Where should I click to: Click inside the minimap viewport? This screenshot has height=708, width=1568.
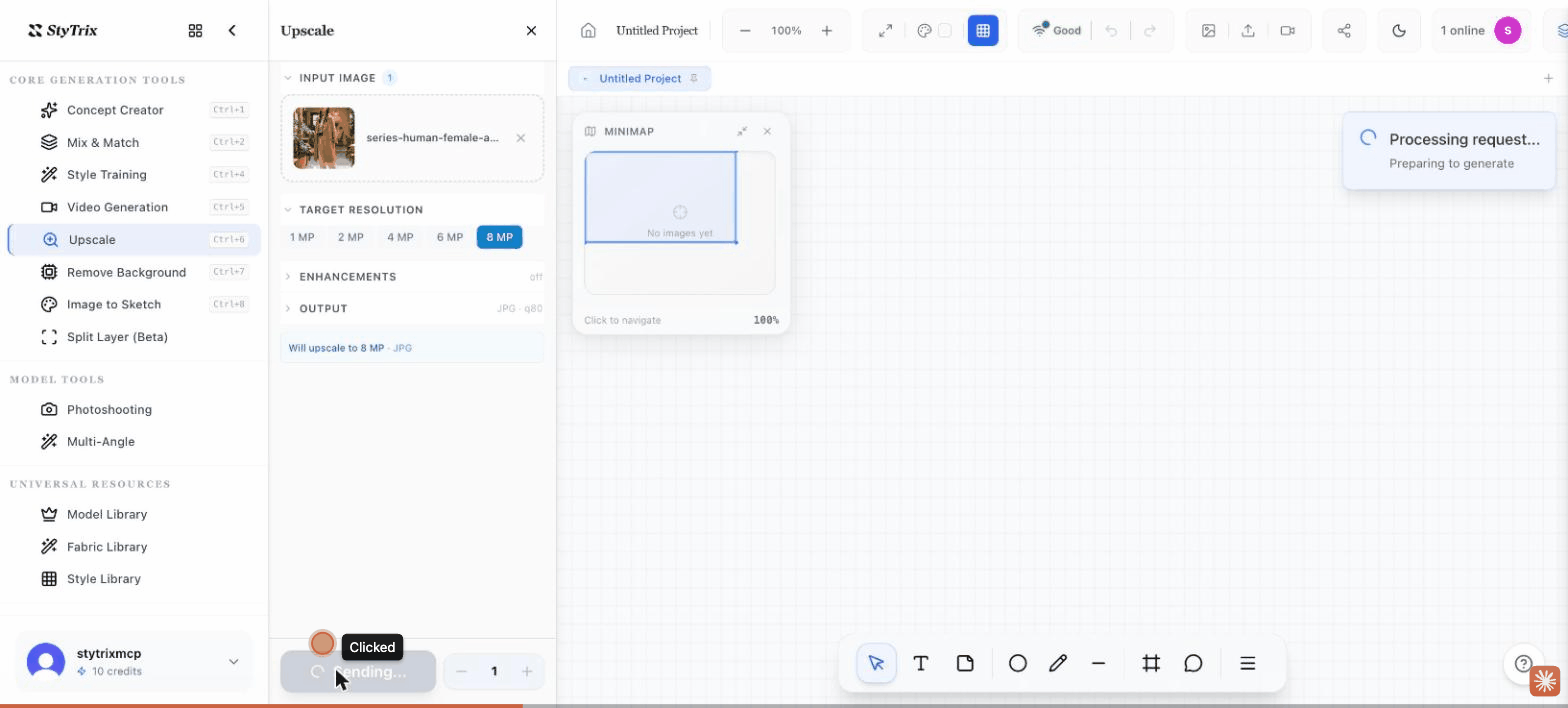coord(661,197)
